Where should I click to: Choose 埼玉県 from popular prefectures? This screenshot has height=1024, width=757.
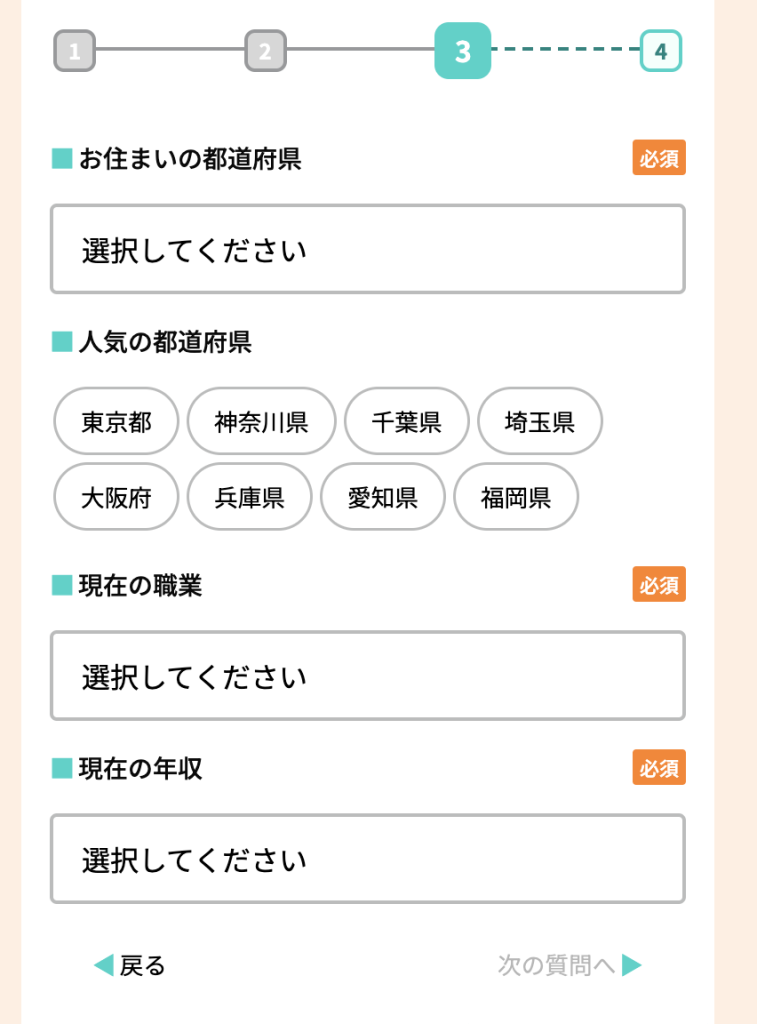click(540, 421)
